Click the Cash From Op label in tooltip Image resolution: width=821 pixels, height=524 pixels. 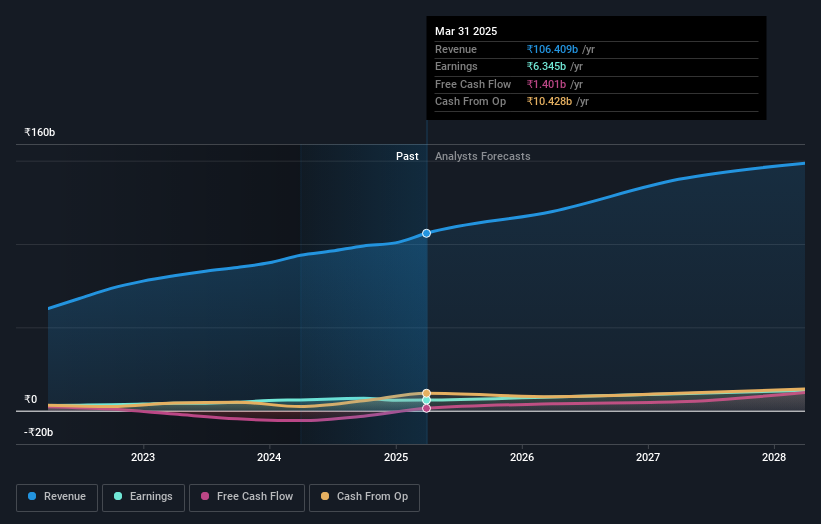[x=470, y=102]
